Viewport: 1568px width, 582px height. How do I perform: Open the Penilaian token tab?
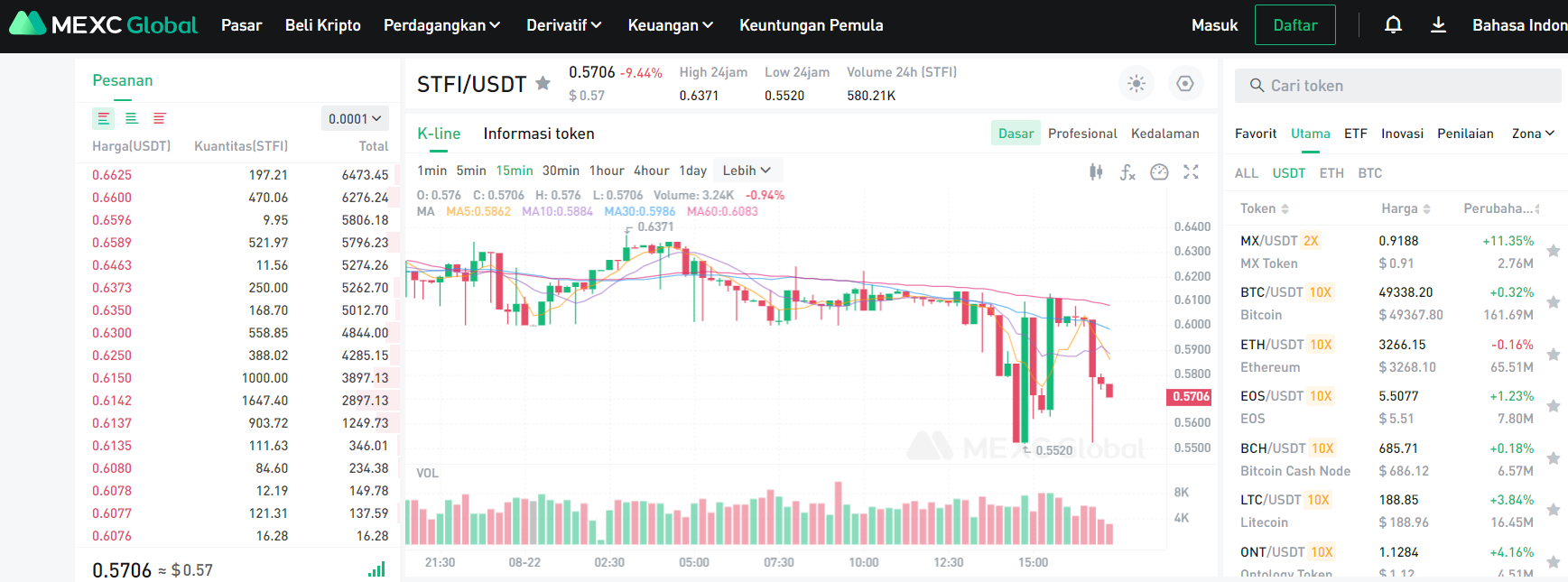coord(1465,134)
